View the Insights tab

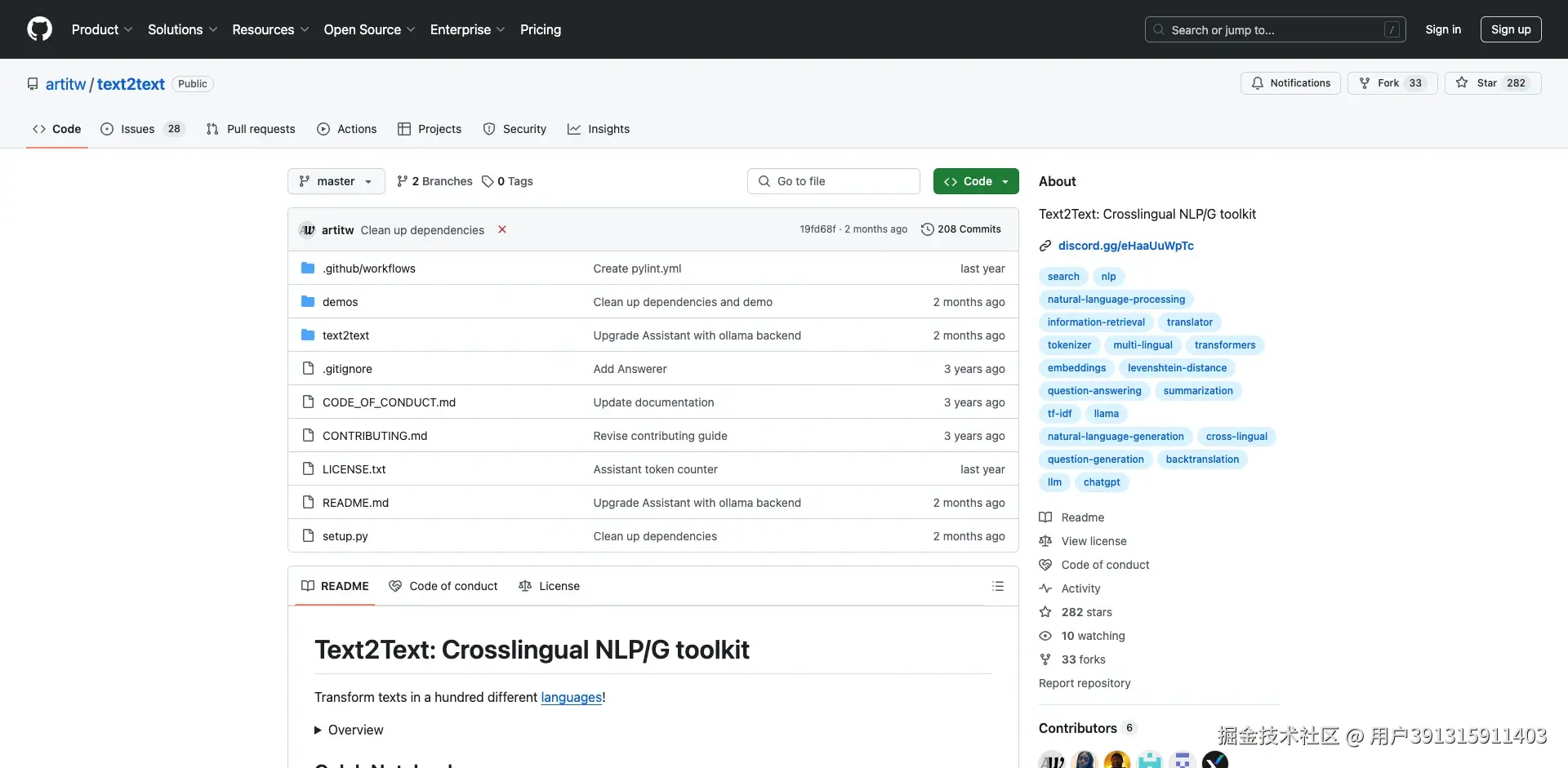tap(599, 129)
